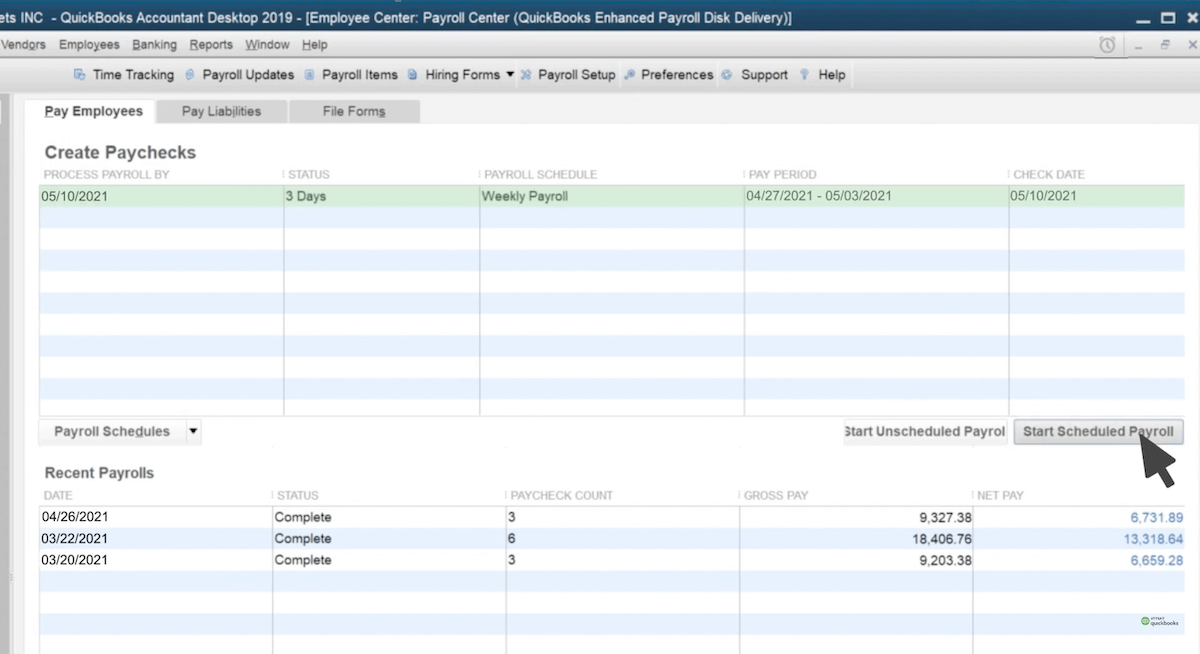This screenshot has height=654, width=1200.
Task: Click the PAY PERIOD column header
Action: click(x=782, y=175)
